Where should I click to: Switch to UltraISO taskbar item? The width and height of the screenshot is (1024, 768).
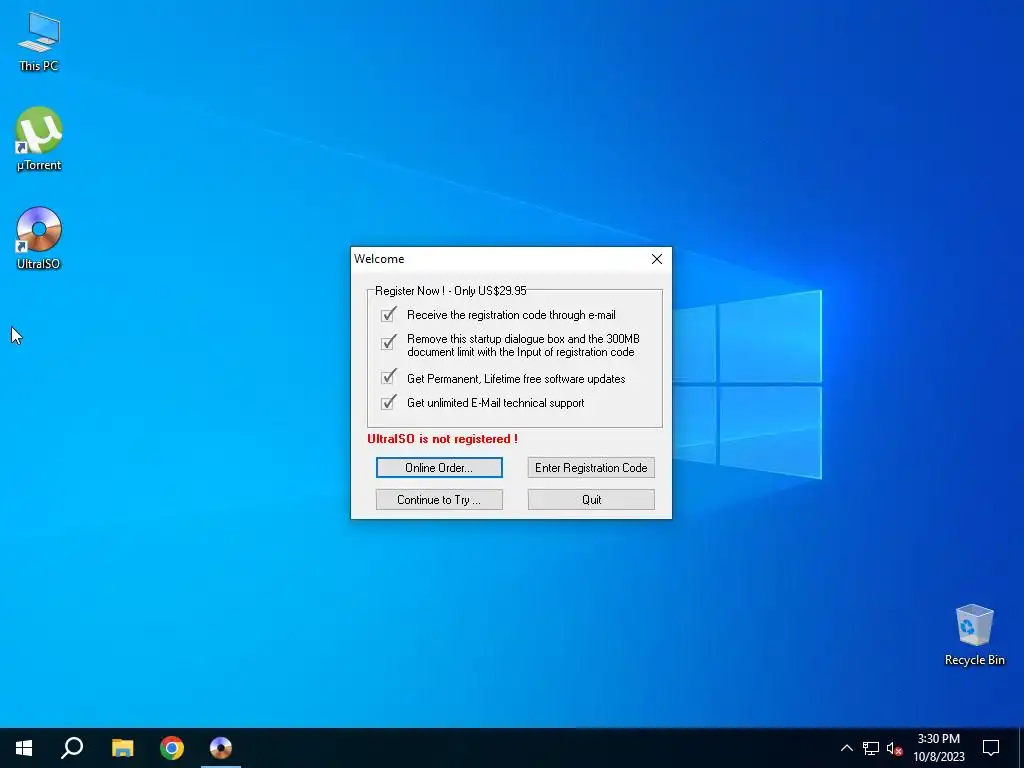click(x=221, y=748)
